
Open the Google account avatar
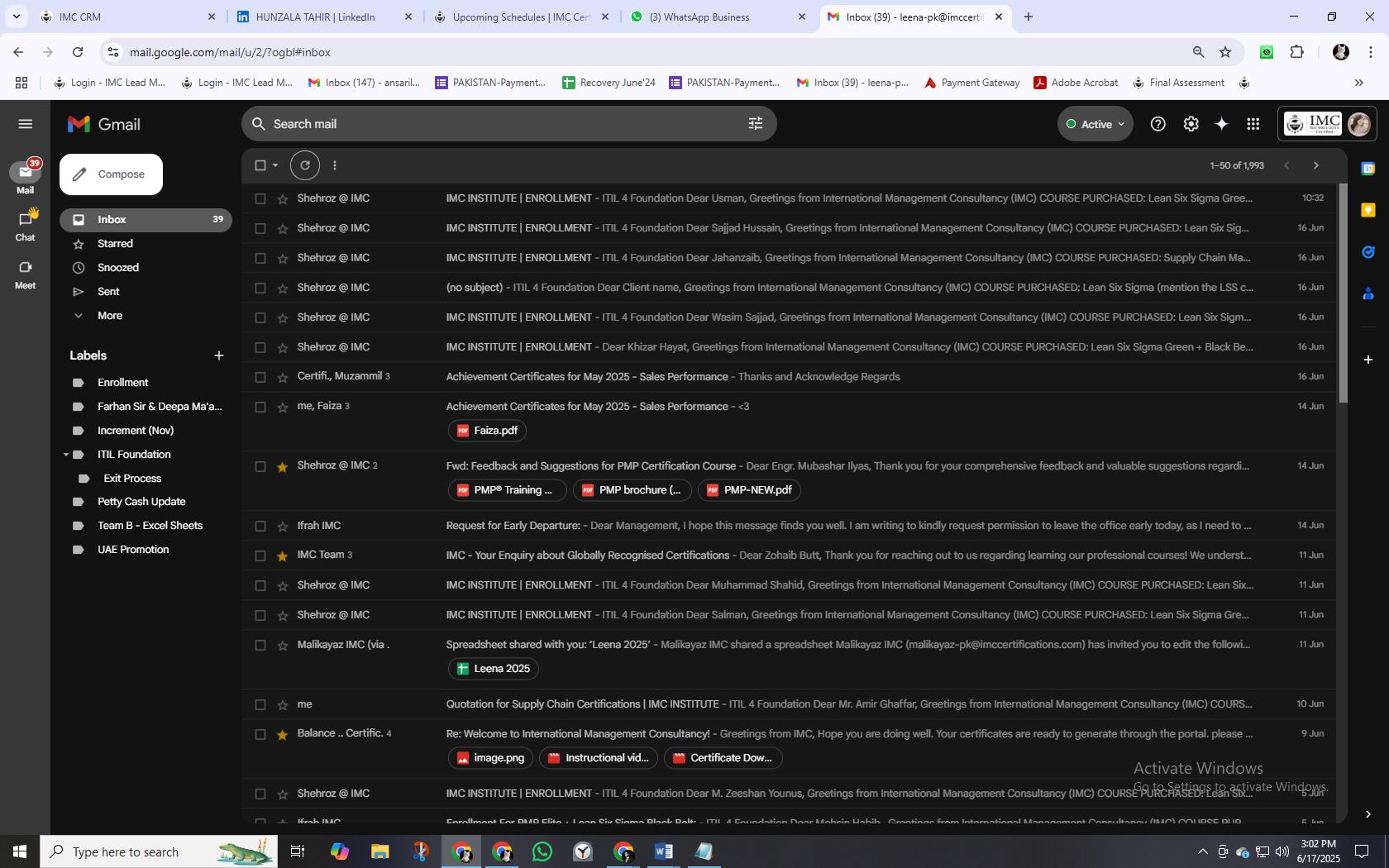click(1359, 124)
